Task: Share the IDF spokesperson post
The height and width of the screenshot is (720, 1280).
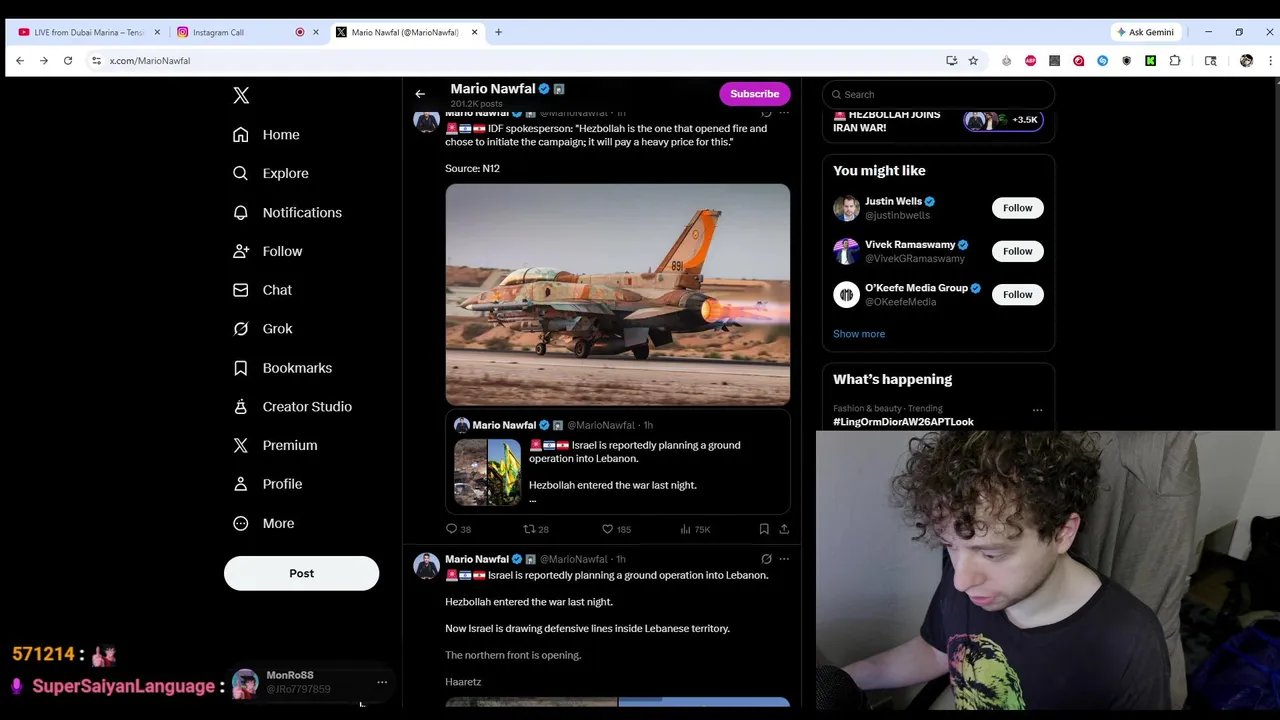Action: point(784,529)
